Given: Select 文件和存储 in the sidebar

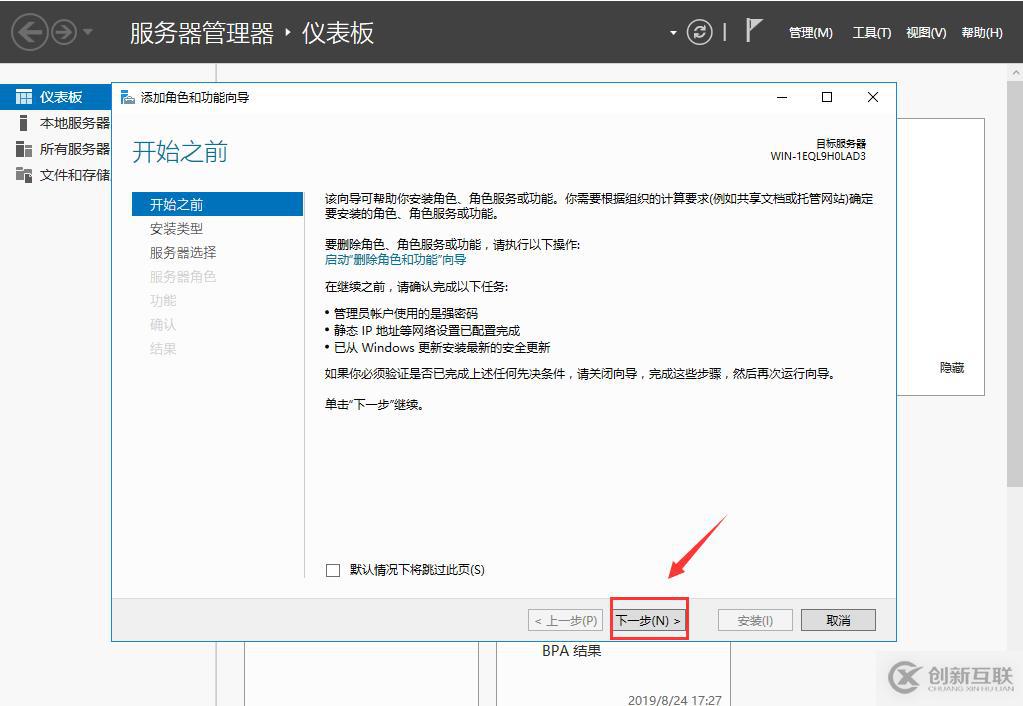Looking at the screenshot, I should pos(55,175).
